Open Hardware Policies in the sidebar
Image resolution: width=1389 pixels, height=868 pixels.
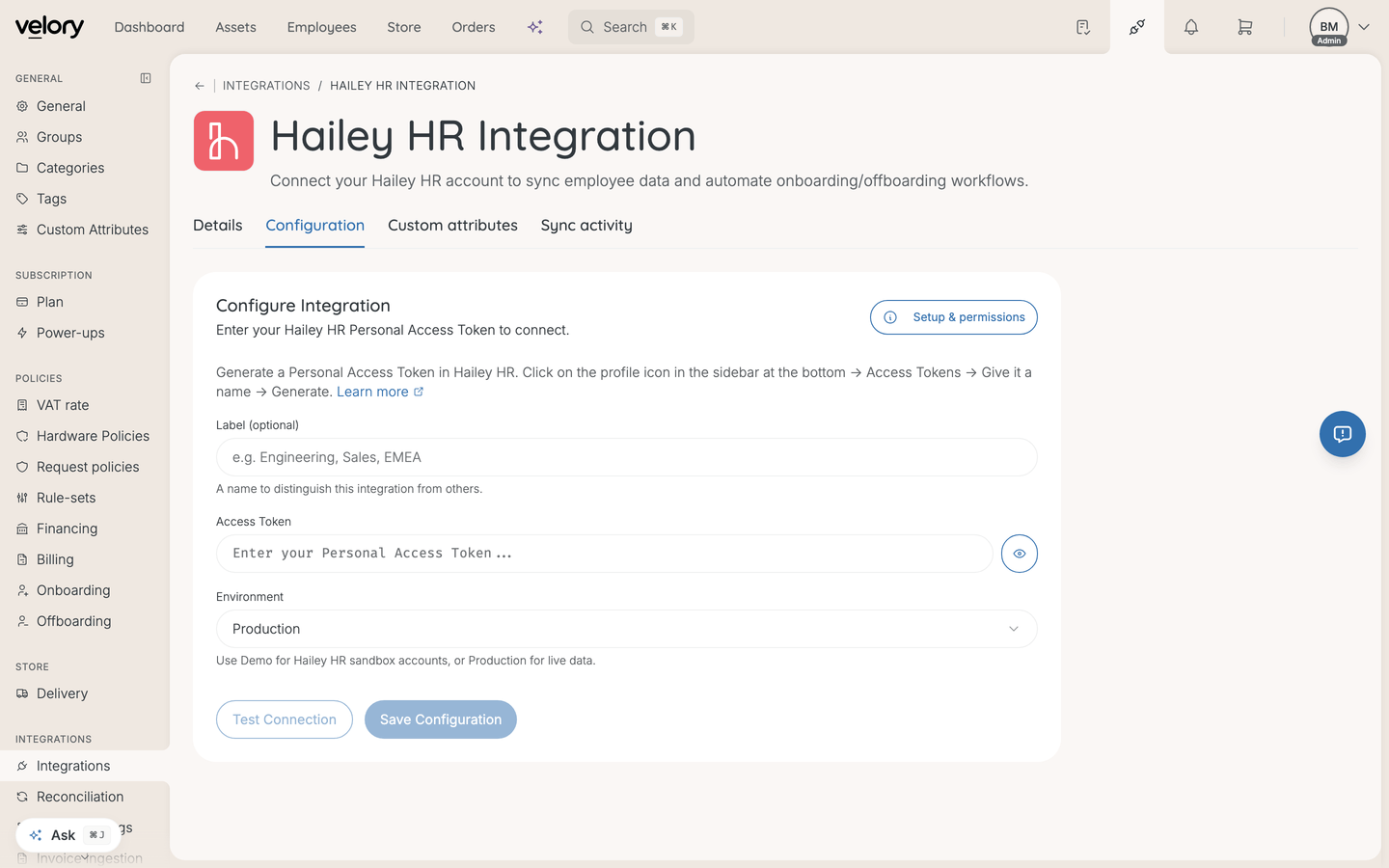click(x=85, y=436)
